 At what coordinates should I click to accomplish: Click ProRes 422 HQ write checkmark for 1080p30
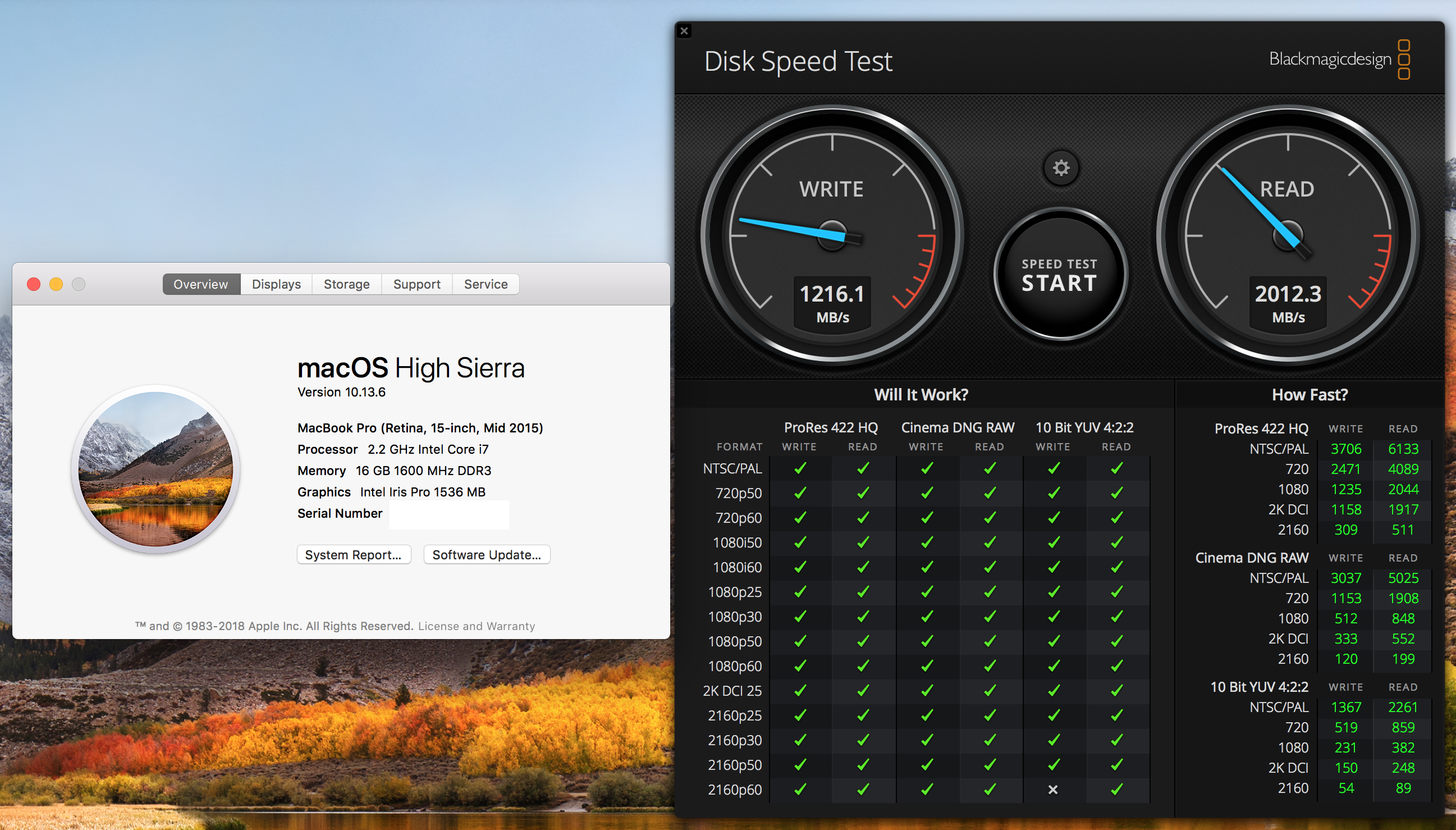pyautogui.click(x=800, y=616)
